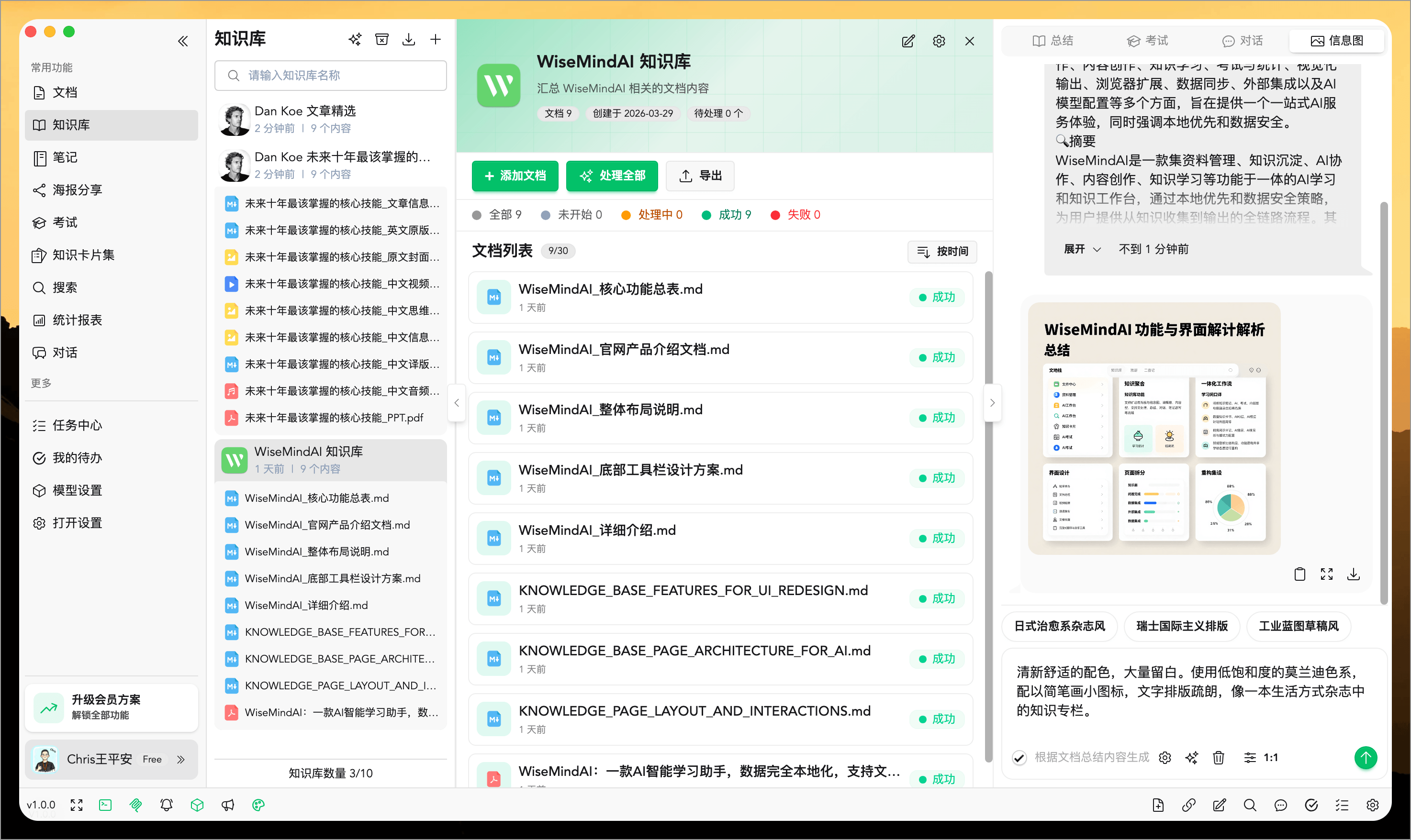Toggle the 失败 0 status filter
This screenshot has width=1411, height=840.
tap(795, 214)
